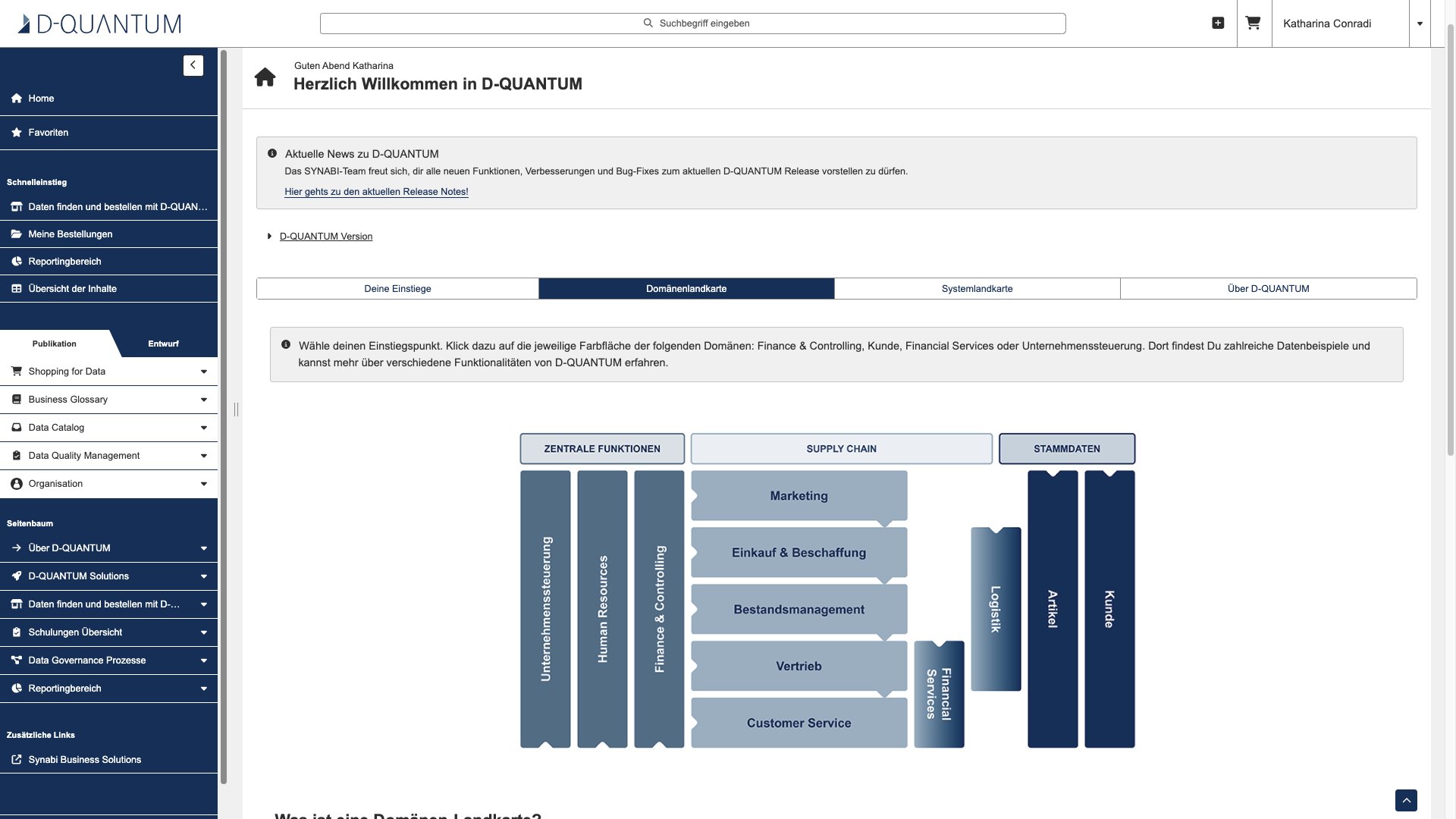Click the Shopping for Data cart icon
Screen dimensions: 1456x819
pos(17,372)
